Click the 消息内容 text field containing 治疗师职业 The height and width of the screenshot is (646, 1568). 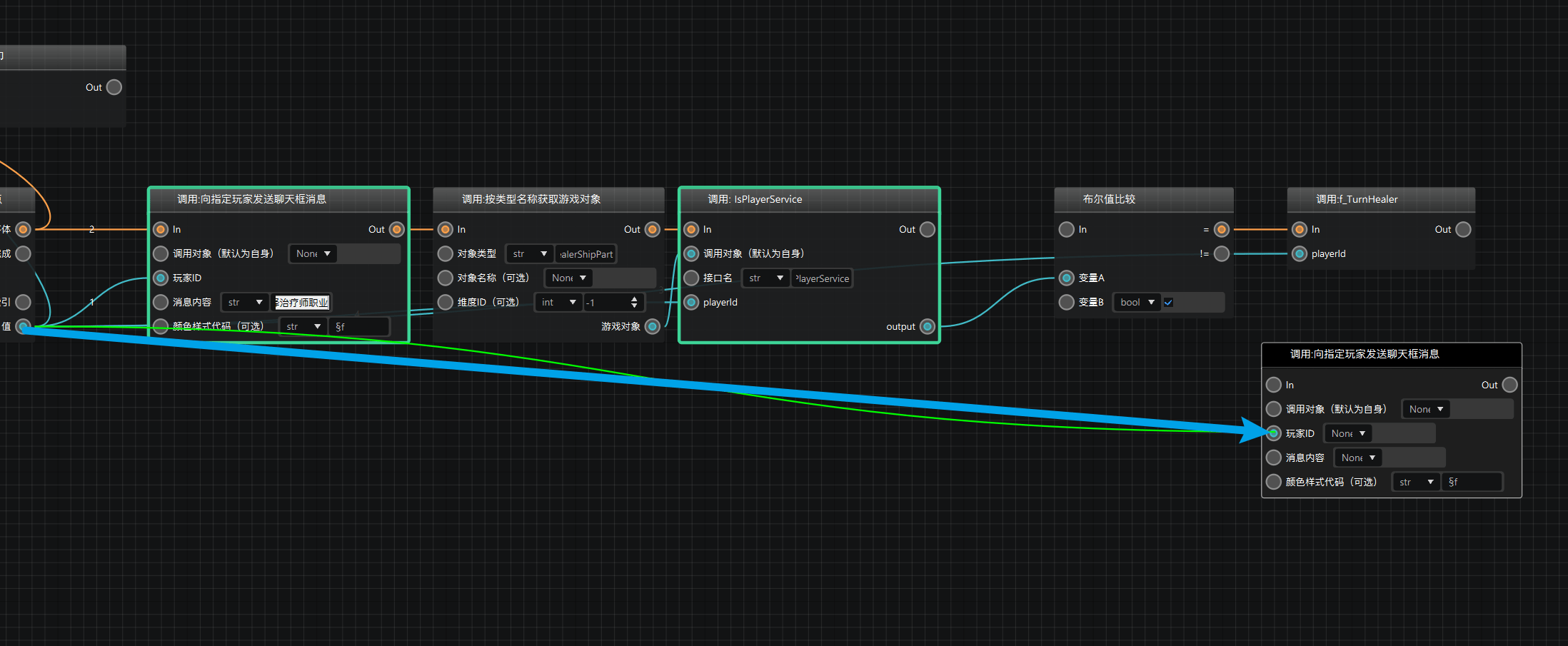coord(302,302)
